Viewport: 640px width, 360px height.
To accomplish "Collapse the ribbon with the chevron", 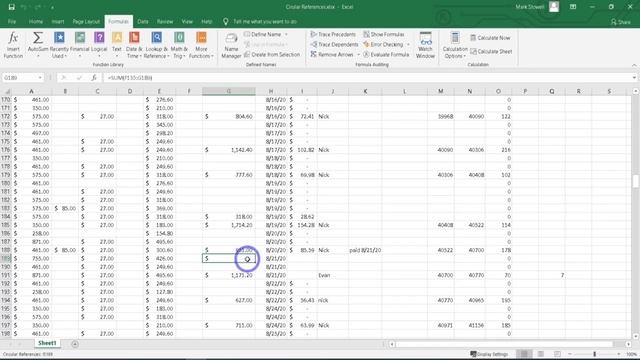I will pyautogui.click(x=634, y=65).
